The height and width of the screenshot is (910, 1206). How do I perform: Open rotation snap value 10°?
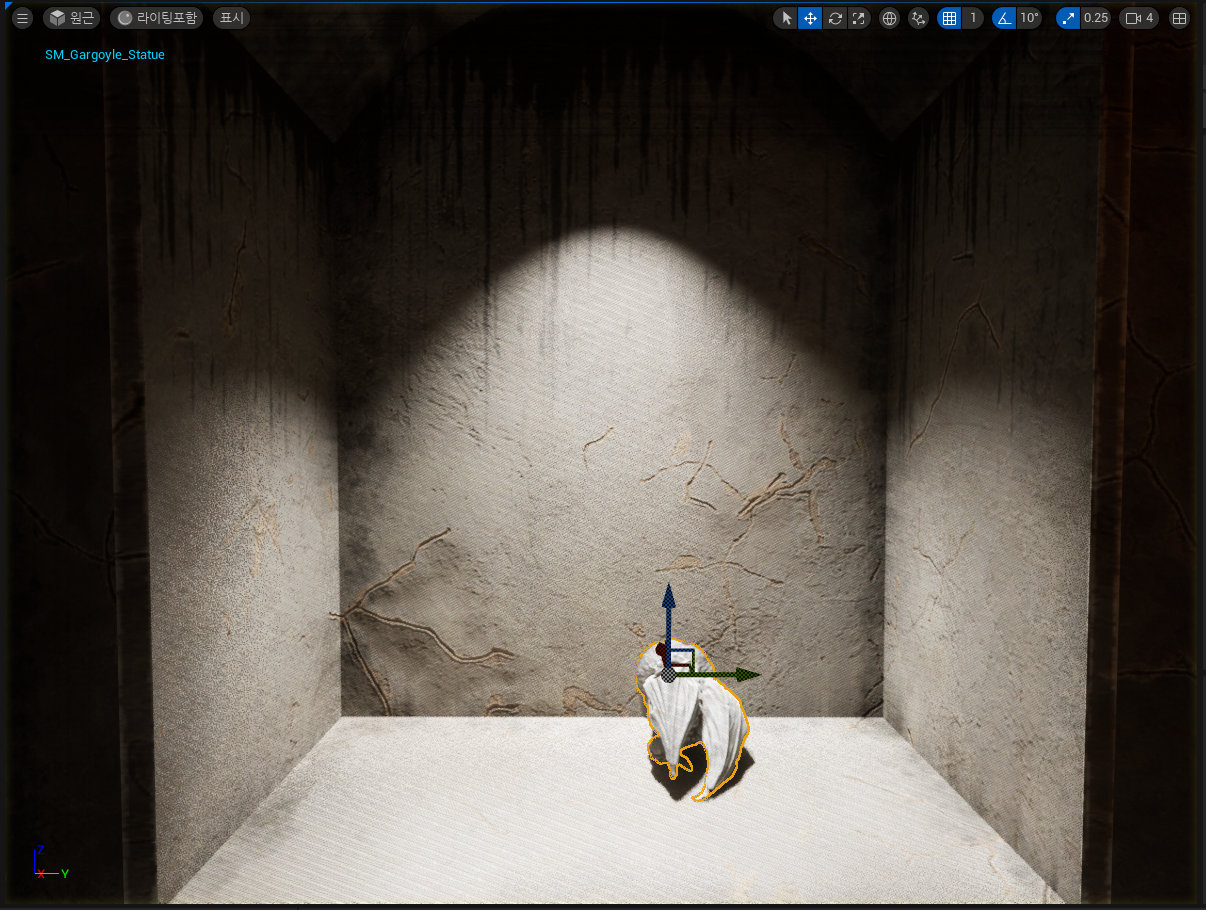pyautogui.click(x=1029, y=18)
